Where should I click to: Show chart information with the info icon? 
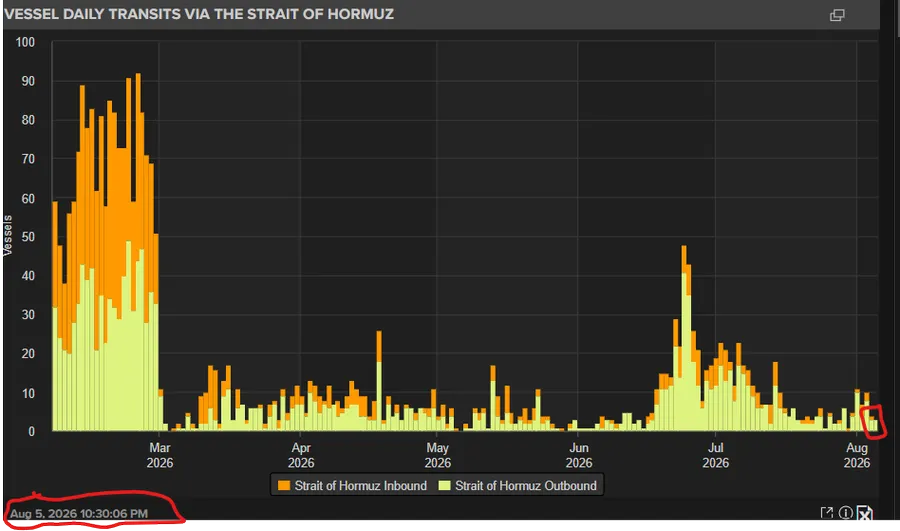click(845, 513)
